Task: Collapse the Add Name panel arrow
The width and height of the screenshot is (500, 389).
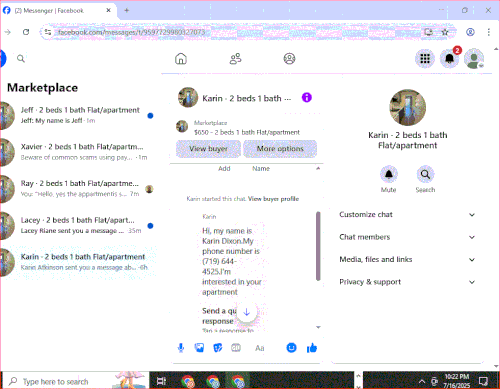Action: (318, 168)
